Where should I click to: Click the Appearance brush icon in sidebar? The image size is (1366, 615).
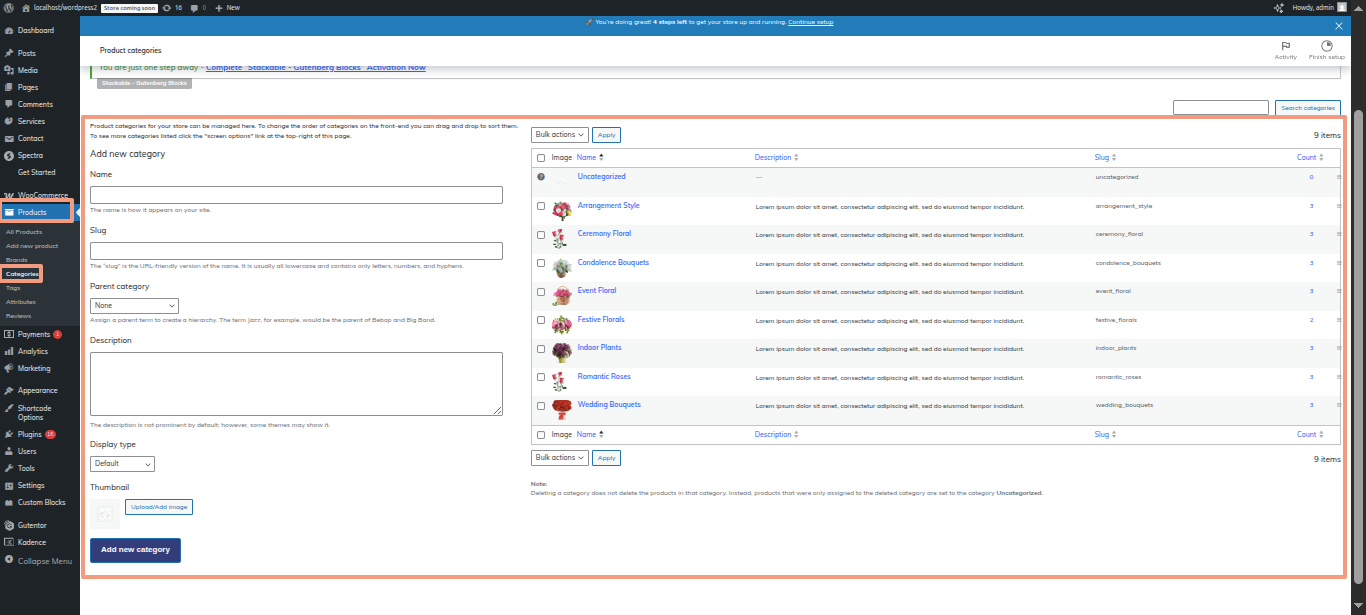click(9, 391)
